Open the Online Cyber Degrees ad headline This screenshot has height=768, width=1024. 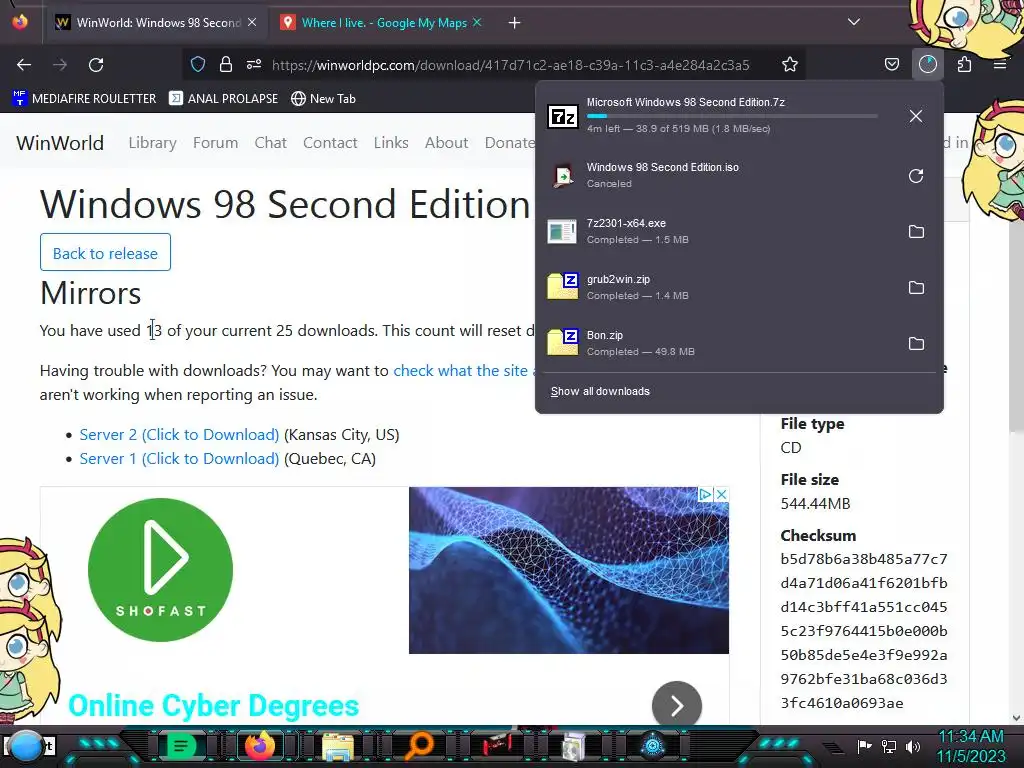tap(214, 706)
